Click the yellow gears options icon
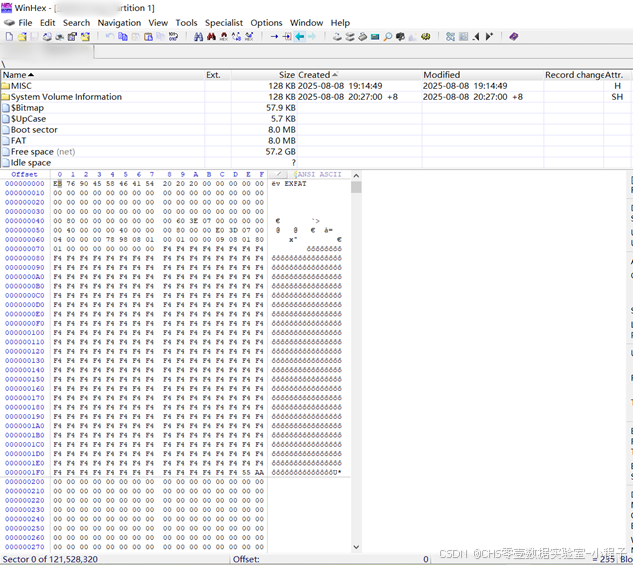 pos(425,37)
